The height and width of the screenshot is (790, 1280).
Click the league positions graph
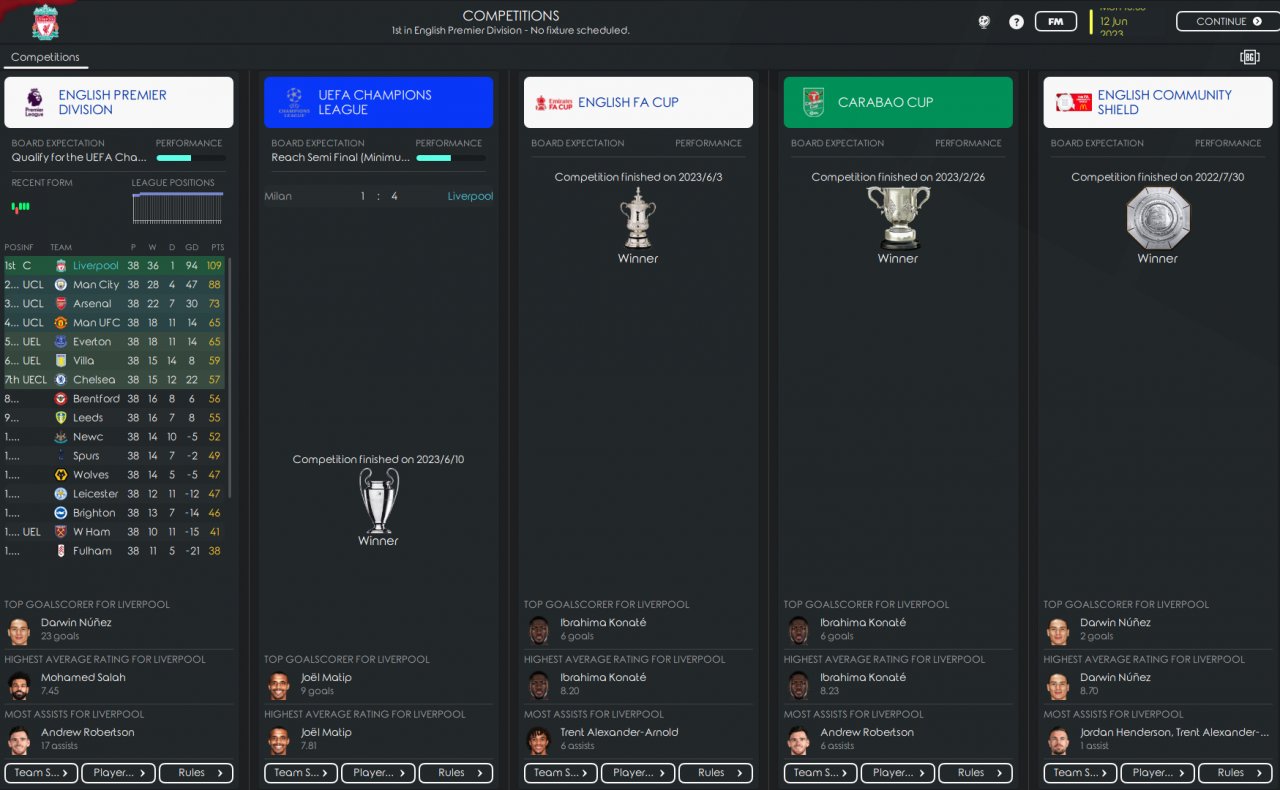[178, 209]
